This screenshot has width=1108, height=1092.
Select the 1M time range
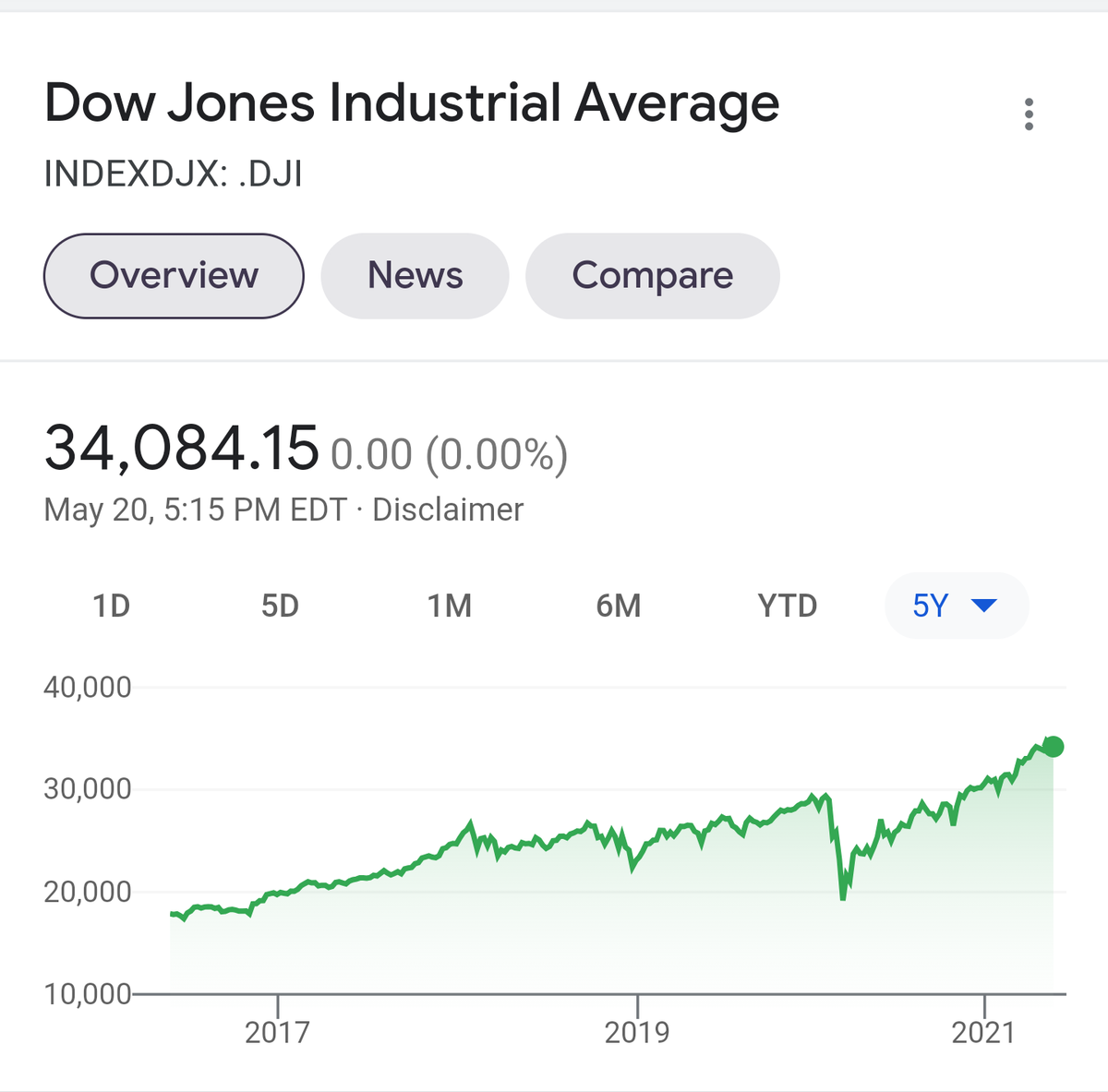click(x=449, y=606)
